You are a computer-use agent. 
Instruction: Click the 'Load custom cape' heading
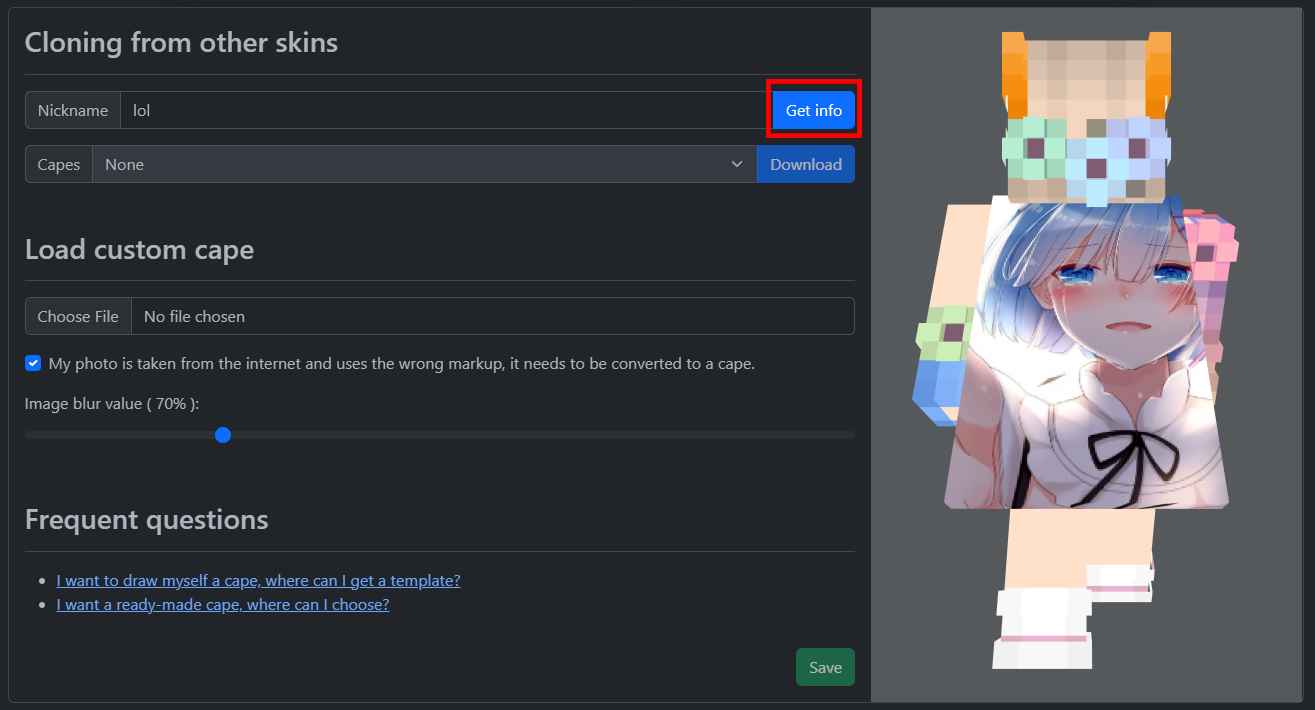tap(139, 249)
